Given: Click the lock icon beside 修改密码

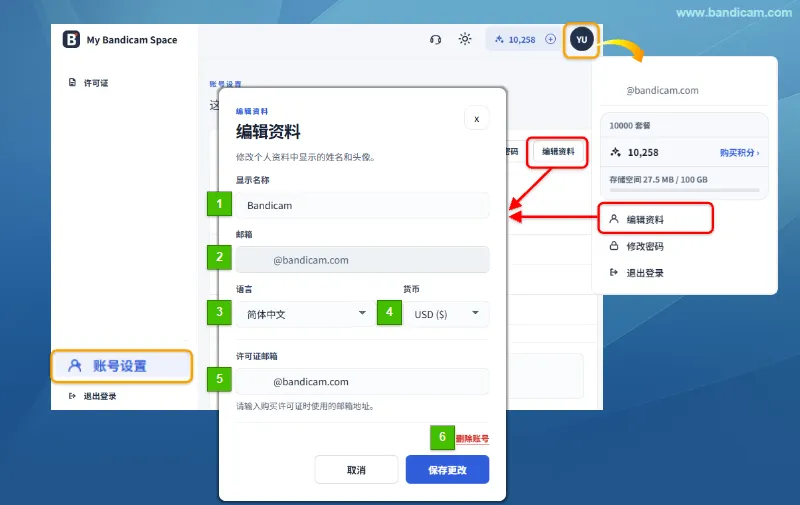Looking at the screenshot, I should point(614,246).
